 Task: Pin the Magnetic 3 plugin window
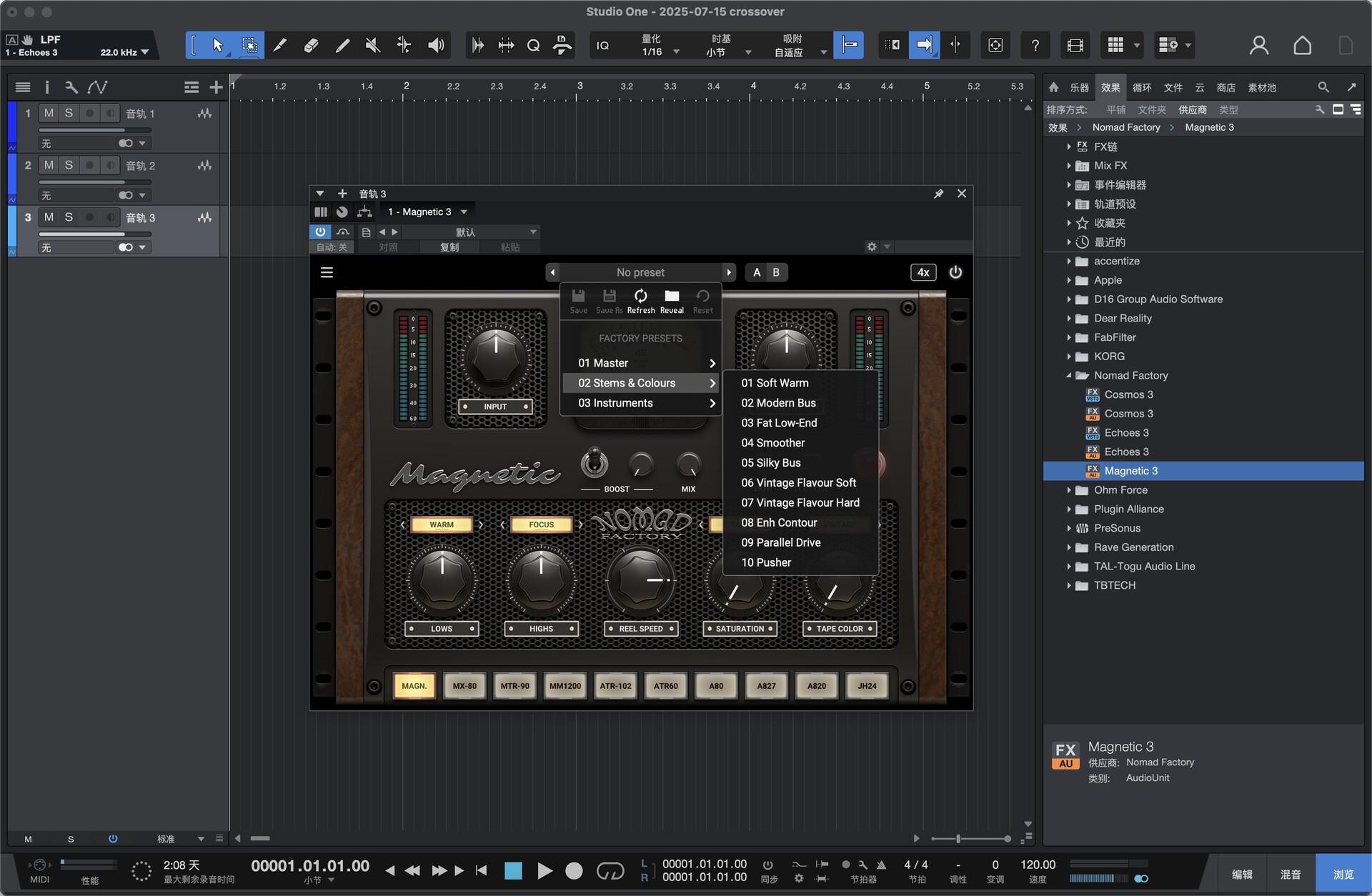[939, 194]
